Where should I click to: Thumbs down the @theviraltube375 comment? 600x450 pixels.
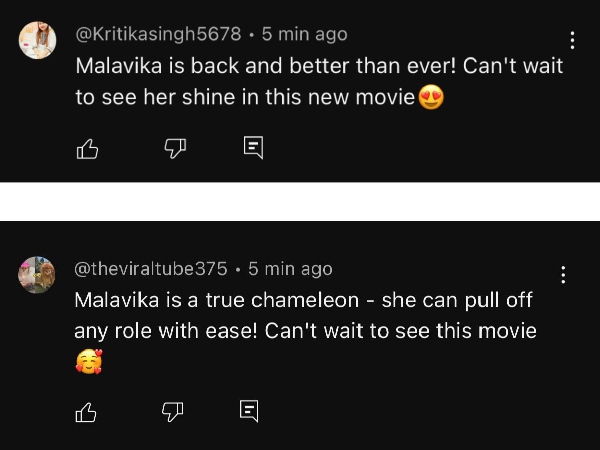(x=172, y=410)
